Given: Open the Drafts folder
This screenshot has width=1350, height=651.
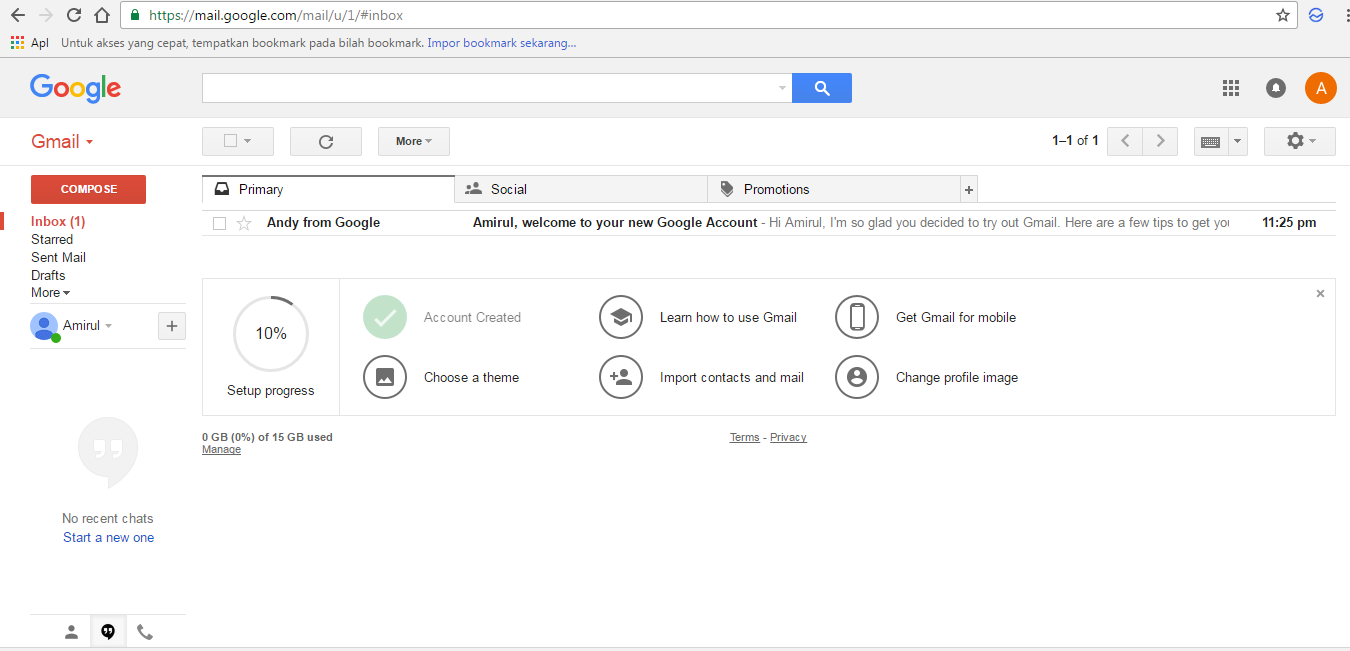Looking at the screenshot, I should (x=48, y=275).
